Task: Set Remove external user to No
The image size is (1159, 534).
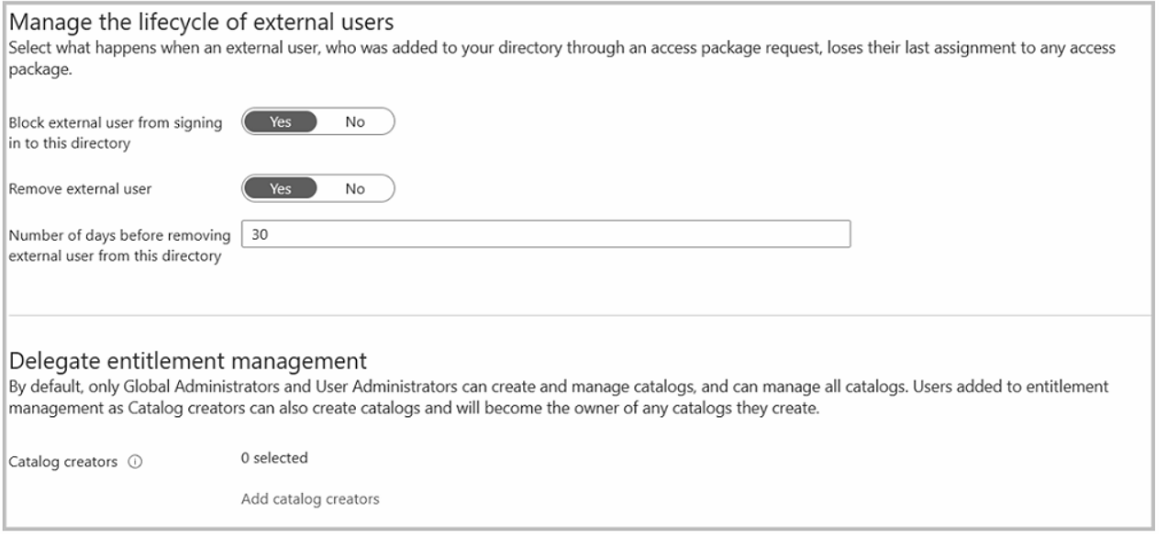Action: [355, 188]
